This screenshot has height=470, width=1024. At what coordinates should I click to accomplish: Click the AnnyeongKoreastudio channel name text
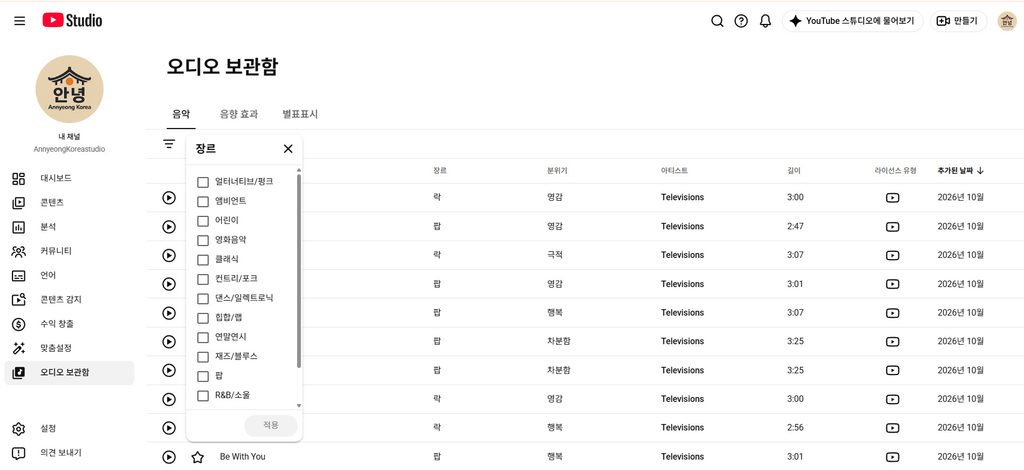point(69,149)
